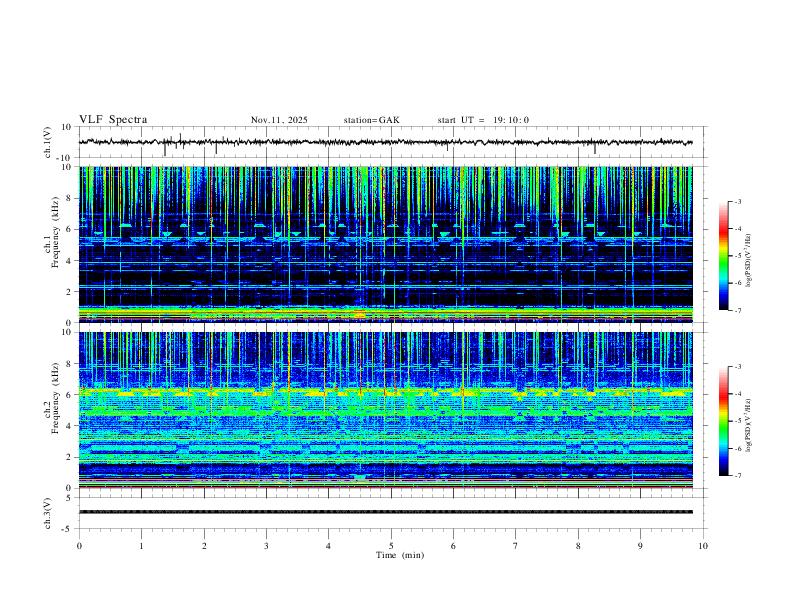
Task: Click the 'ch.1(V)' waveform axis label
Action: (x=48, y=142)
